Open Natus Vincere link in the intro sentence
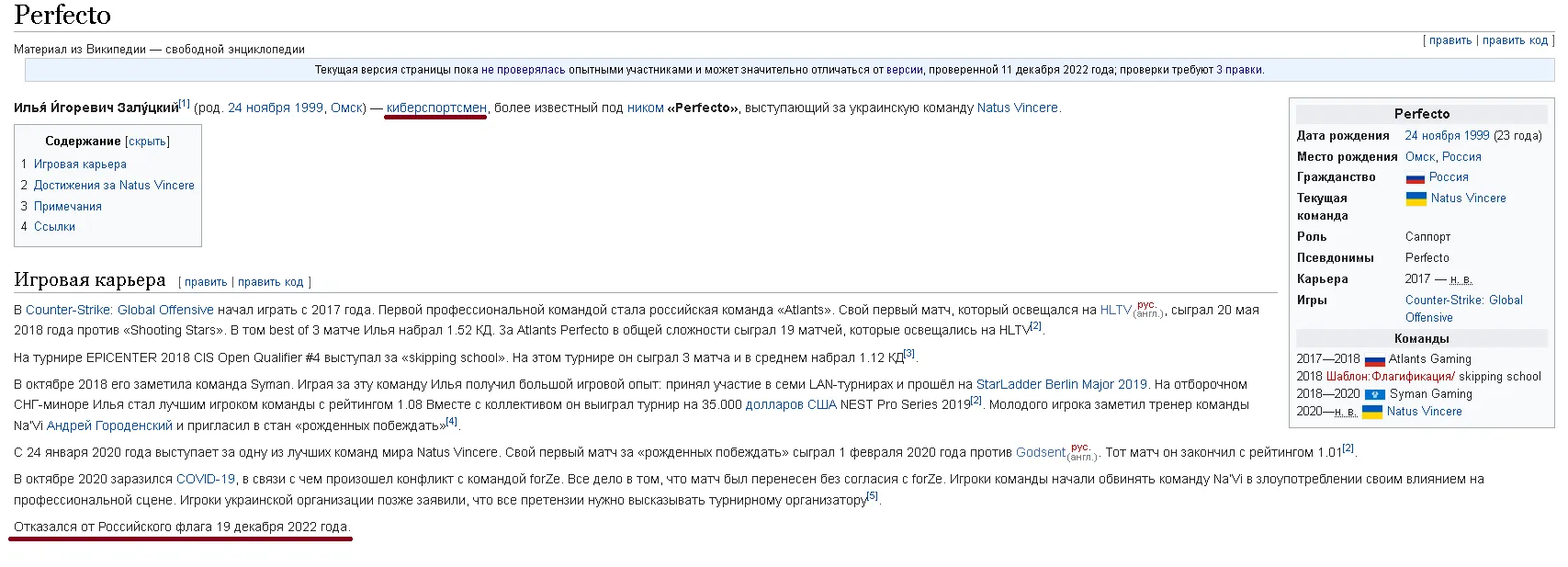 pyautogui.click(x=1018, y=108)
